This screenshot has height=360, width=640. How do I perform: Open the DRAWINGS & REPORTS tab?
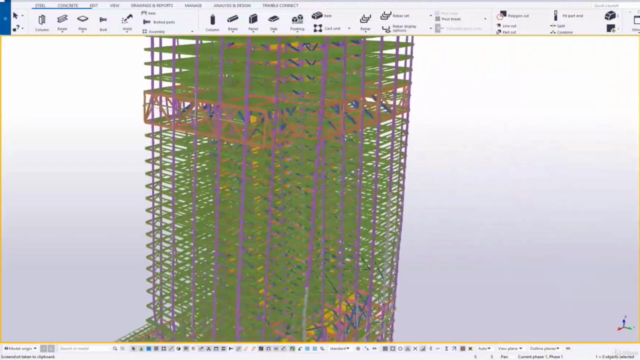pyautogui.click(x=152, y=5)
